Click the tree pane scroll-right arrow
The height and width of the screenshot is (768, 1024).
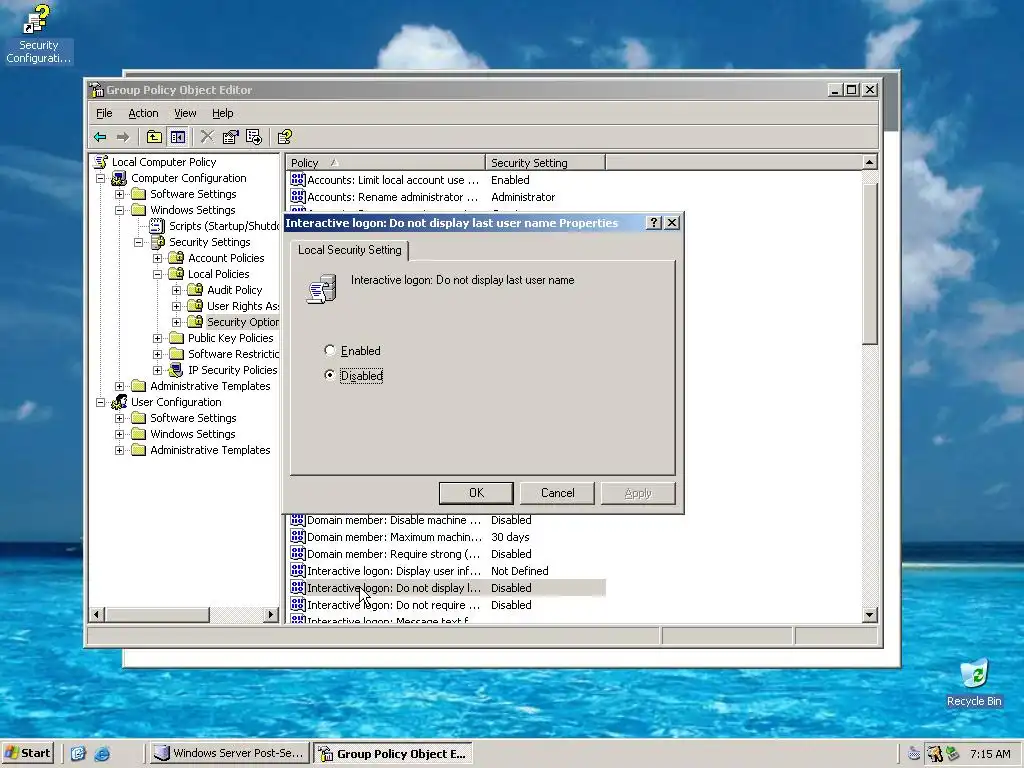click(271, 615)
